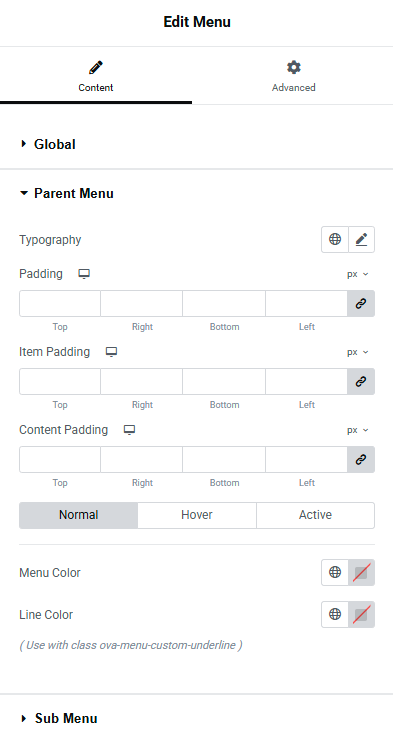Switch to the Content tab
The image size is (393, 742).
(x=96, y=76)
